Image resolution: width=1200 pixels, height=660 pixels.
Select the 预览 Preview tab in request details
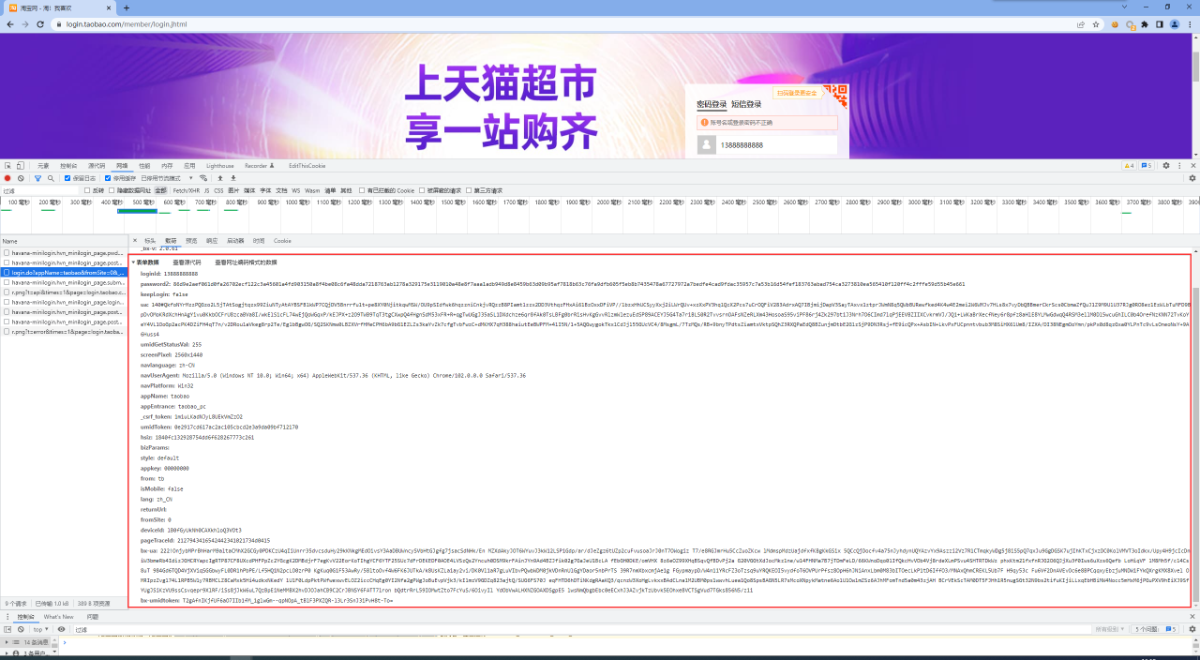[x=191, y=240]
